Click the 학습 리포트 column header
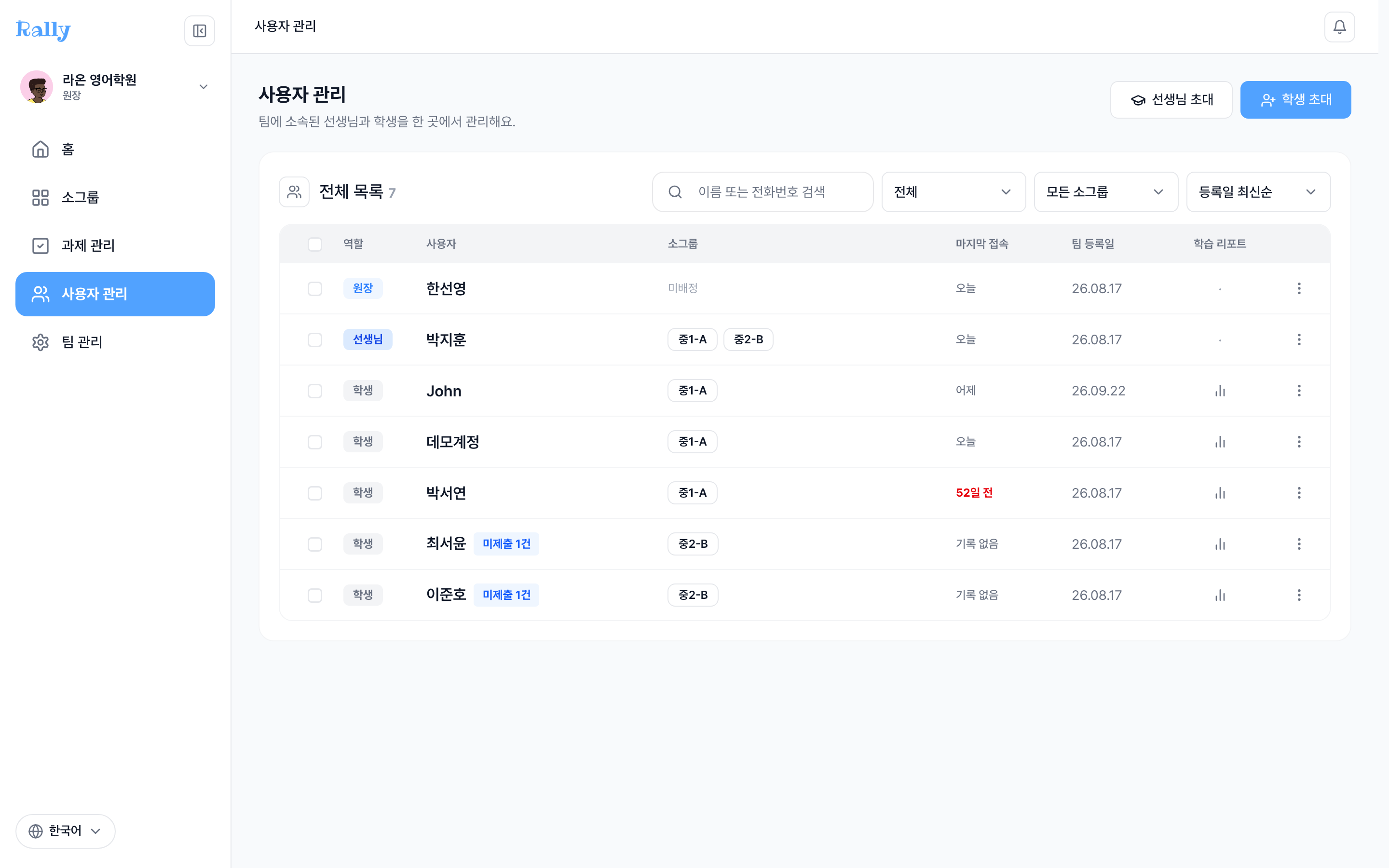Screen dimensions: 1389x868 (x=1220, y=244)
